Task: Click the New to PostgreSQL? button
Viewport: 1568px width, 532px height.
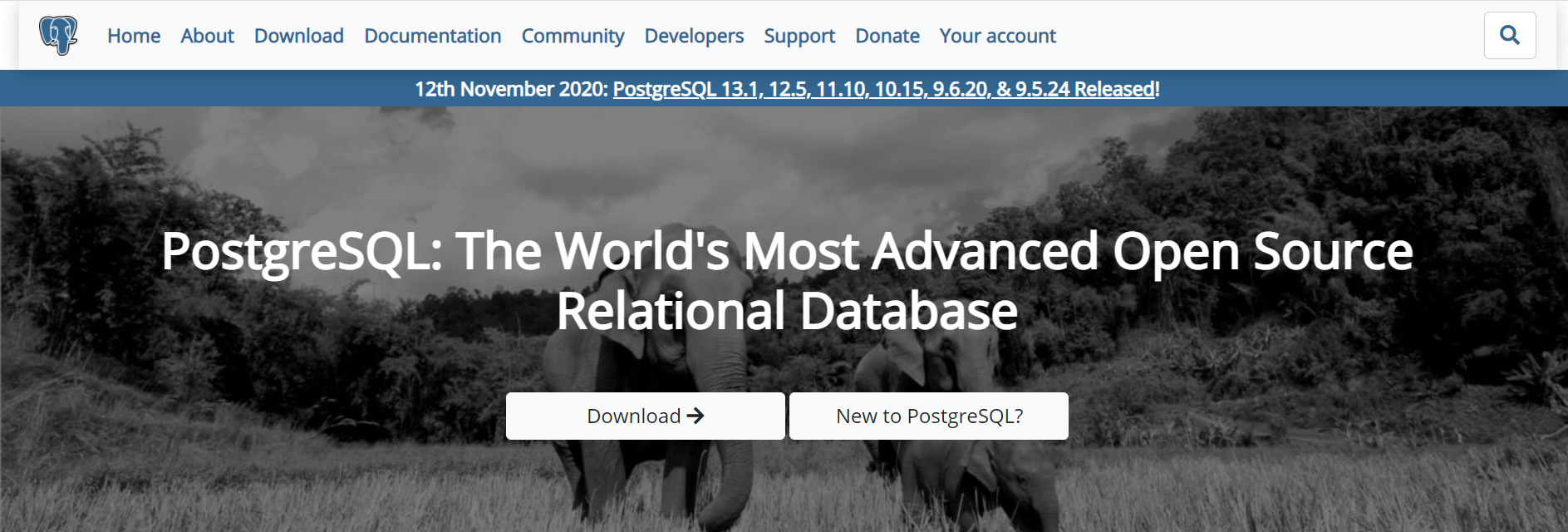Action: [x=929, y=416]
